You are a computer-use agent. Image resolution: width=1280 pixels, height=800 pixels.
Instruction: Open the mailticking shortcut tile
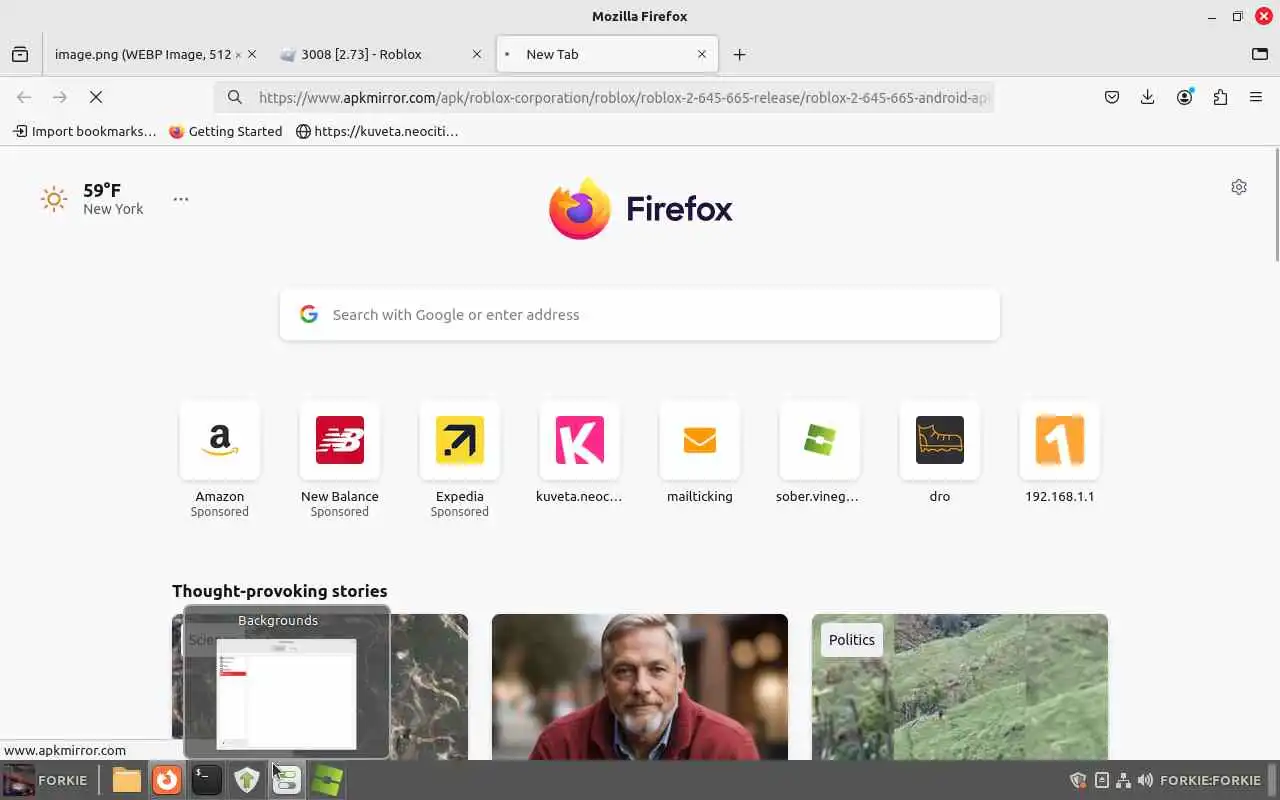(x=700, y=452)
